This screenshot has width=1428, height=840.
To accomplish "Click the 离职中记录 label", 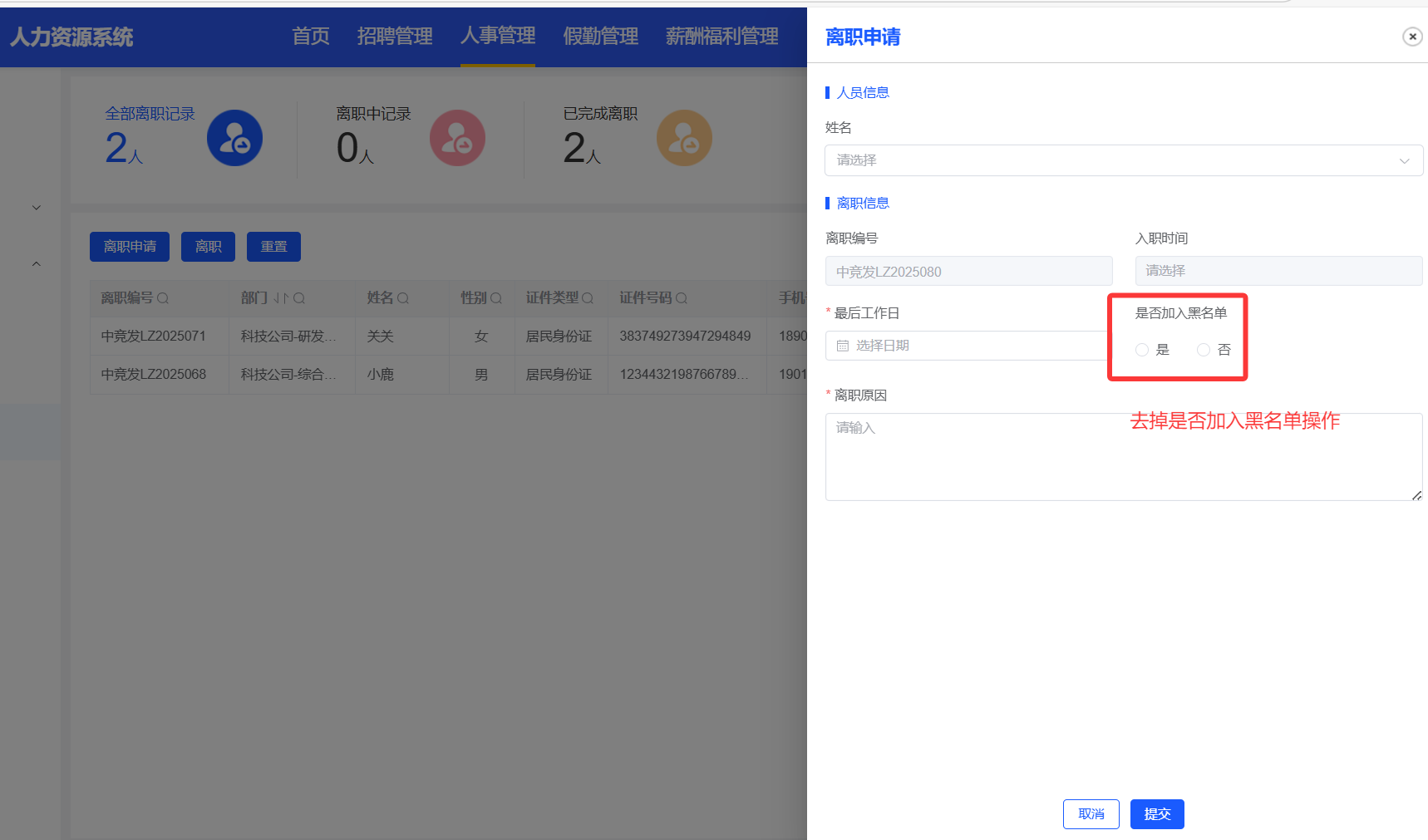I will click(373, 114).
